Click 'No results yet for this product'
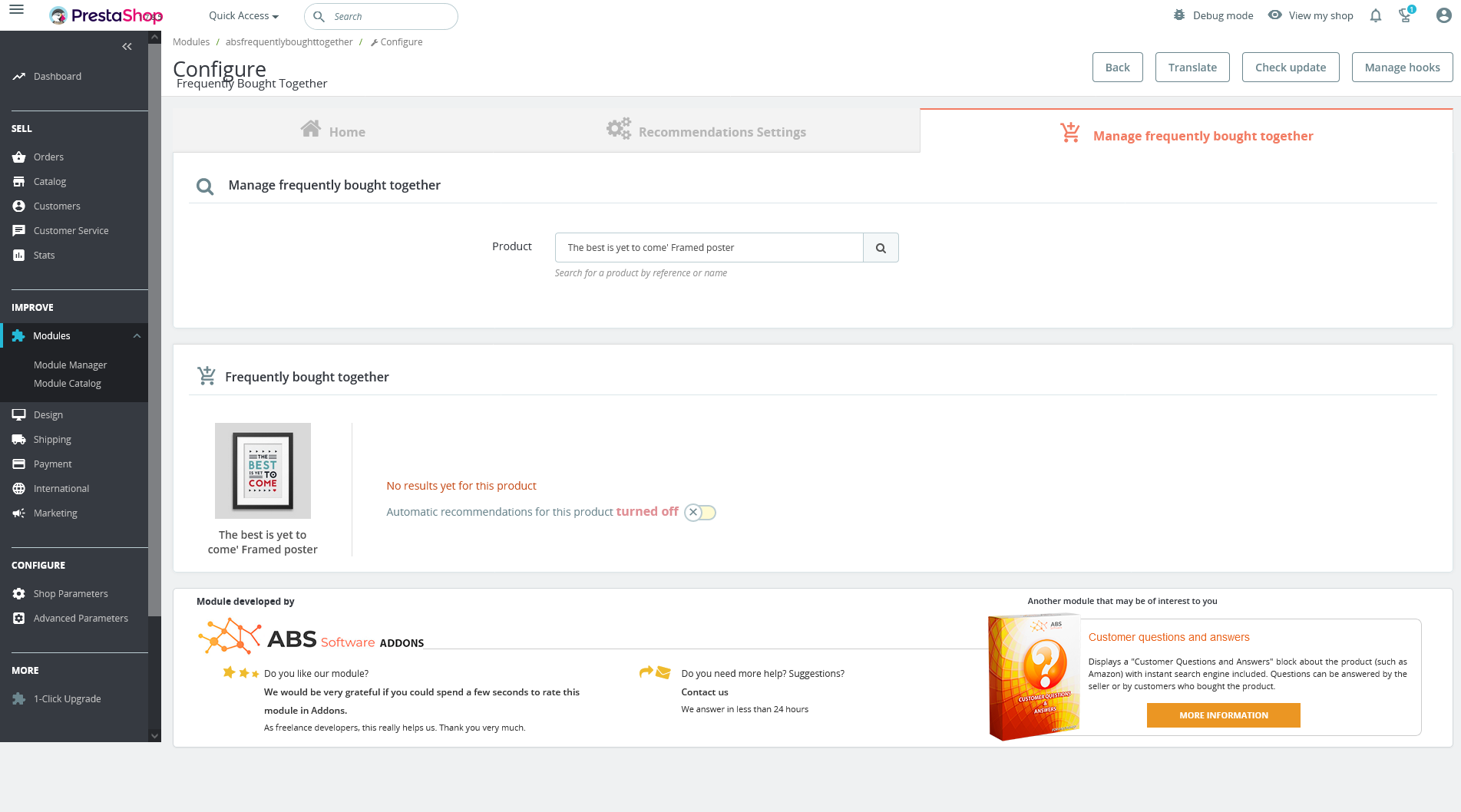This screenshot has height=812, width=1461. (x=461, y=486)
